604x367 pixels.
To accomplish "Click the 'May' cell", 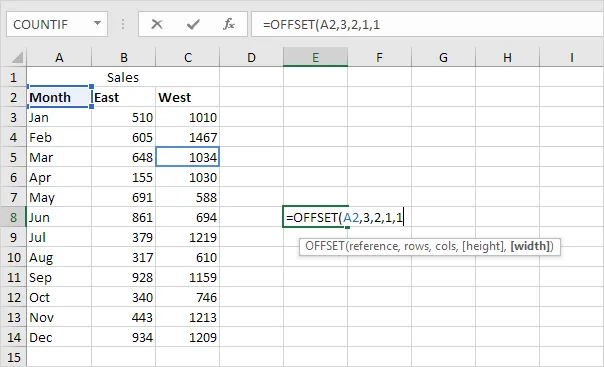I will [59, 197].
